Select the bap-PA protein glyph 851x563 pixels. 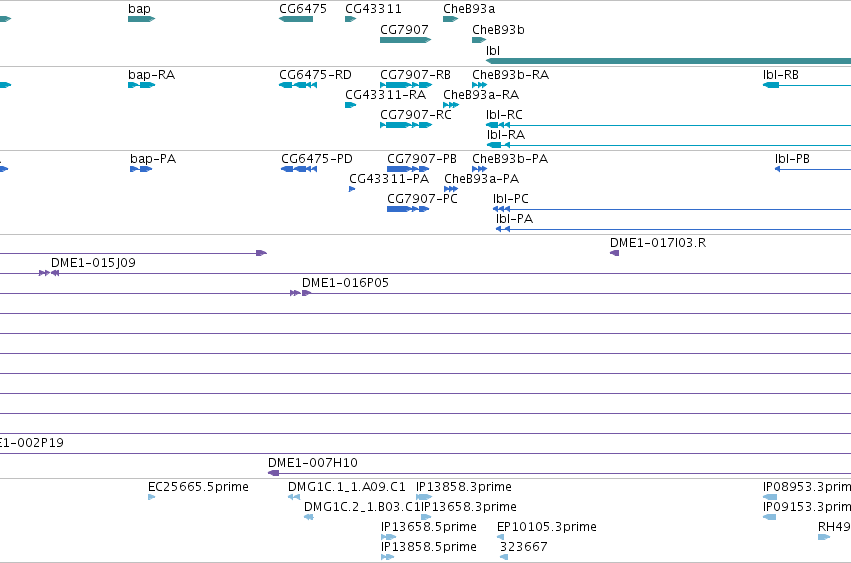click(141, 169)
